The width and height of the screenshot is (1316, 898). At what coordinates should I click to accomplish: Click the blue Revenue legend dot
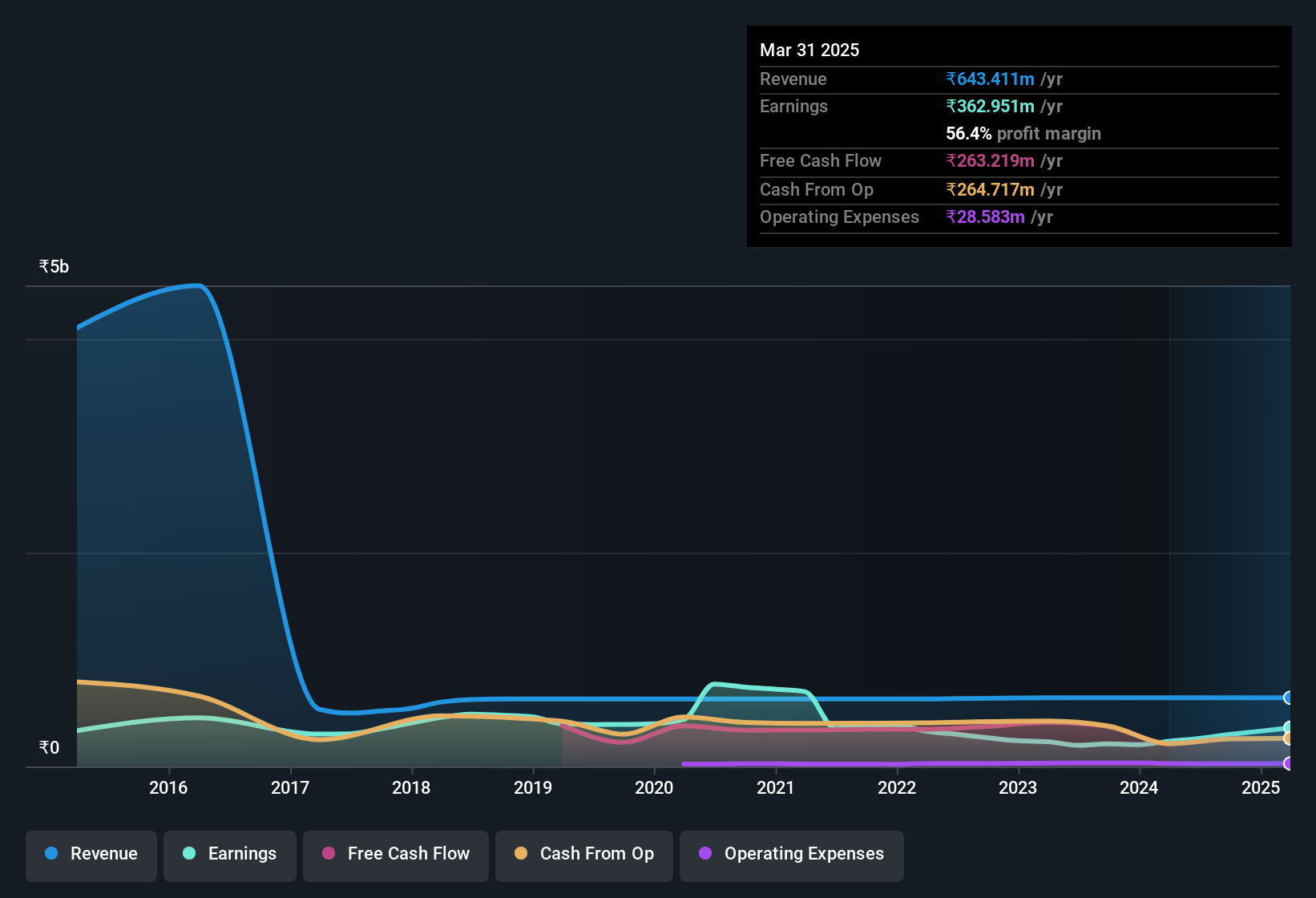coord(51,853)
